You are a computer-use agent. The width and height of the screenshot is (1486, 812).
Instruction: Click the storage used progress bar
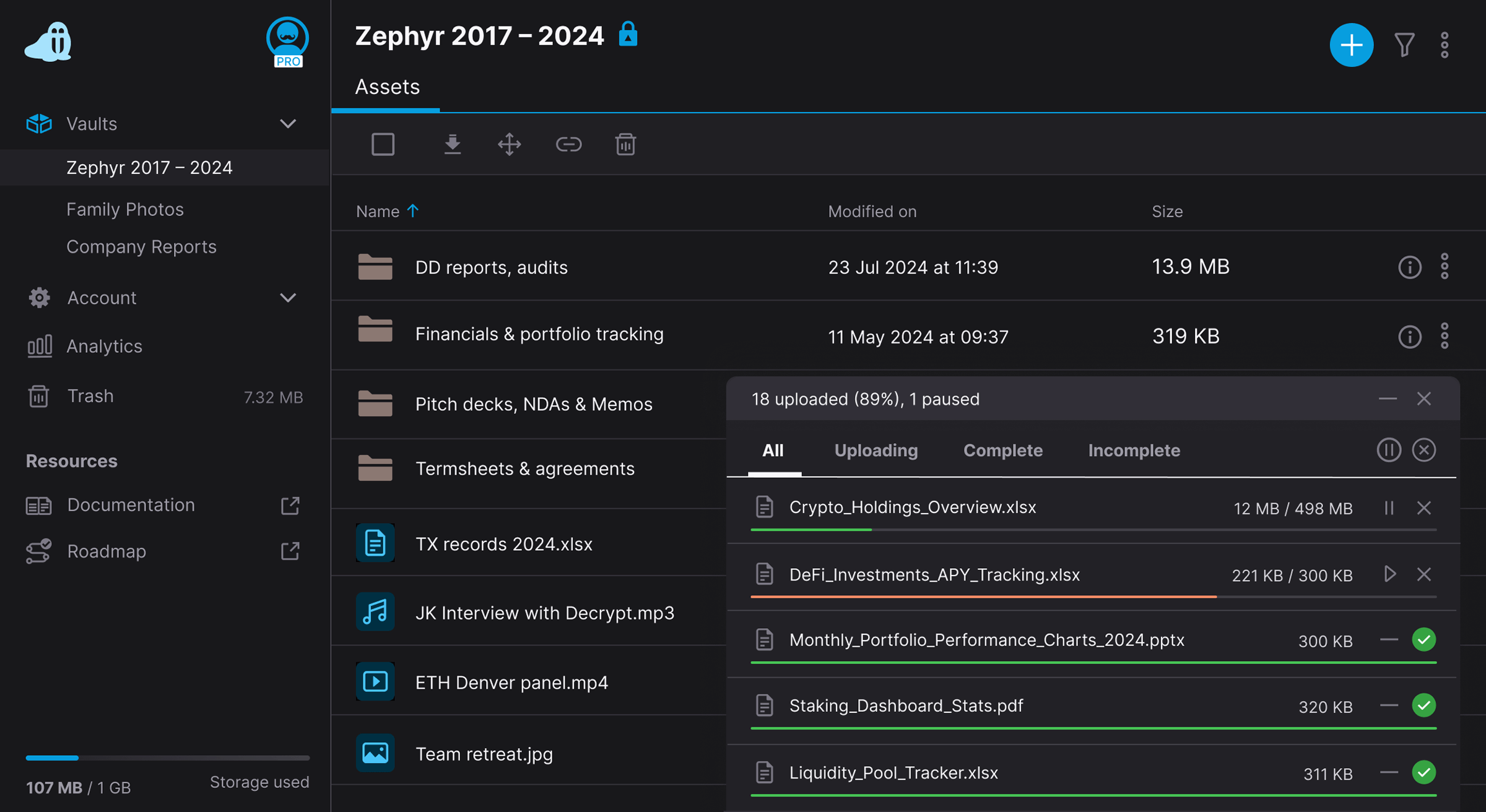click(x=167, y=758)
